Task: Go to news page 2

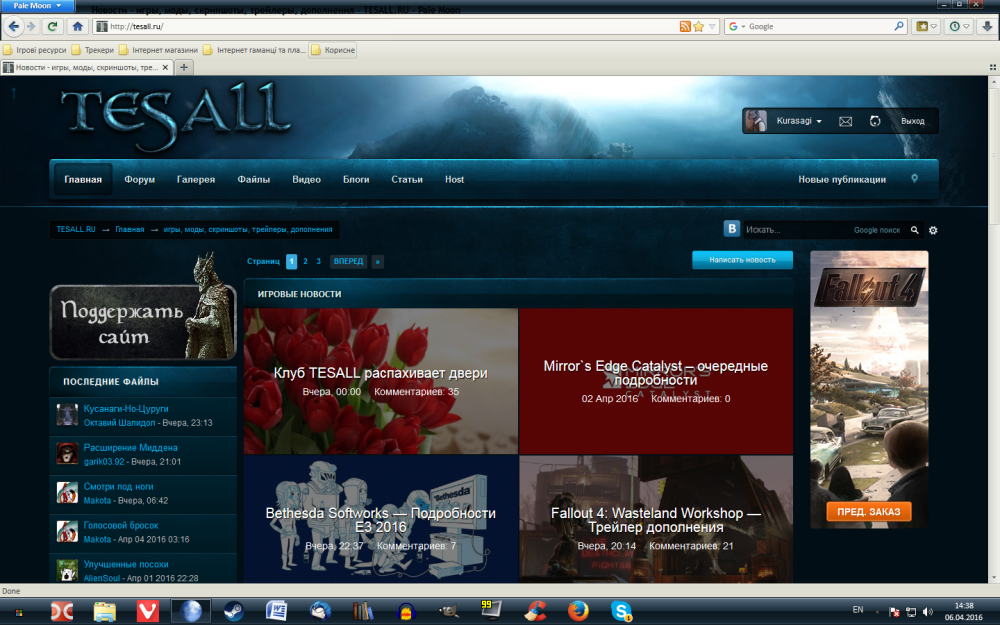Action: [305, 261]
